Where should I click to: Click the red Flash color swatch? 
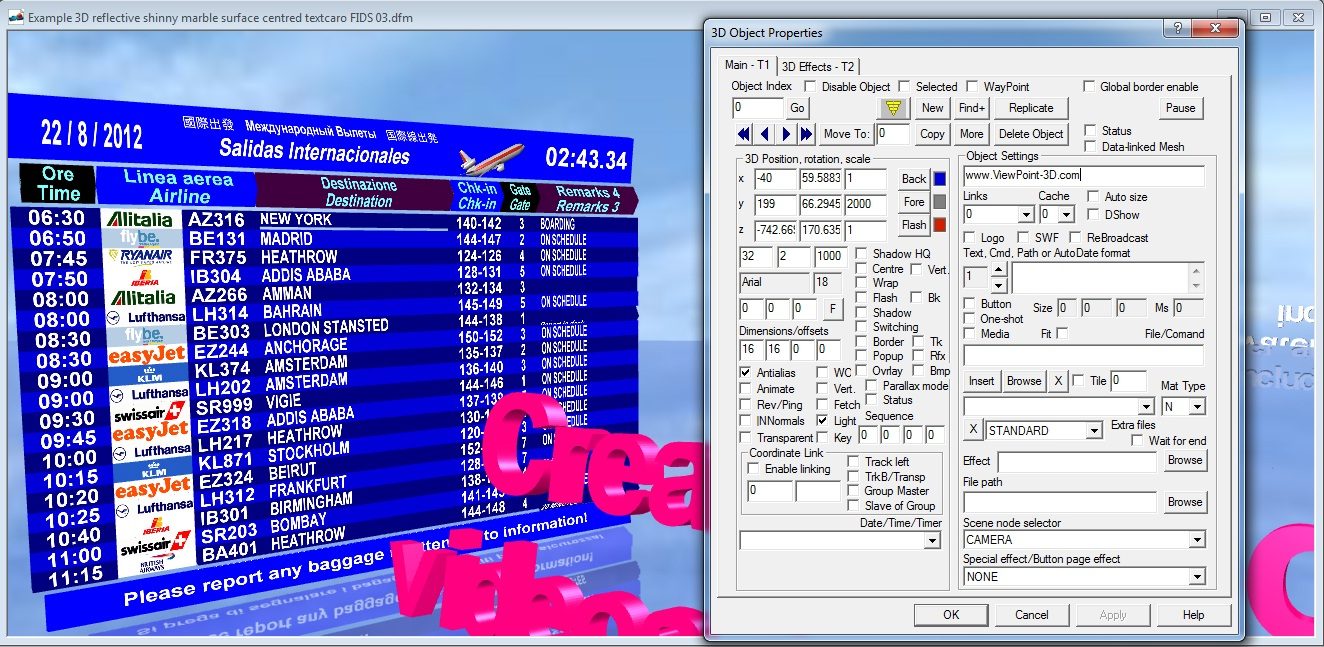pyautogui.click(x=939, y=225)
